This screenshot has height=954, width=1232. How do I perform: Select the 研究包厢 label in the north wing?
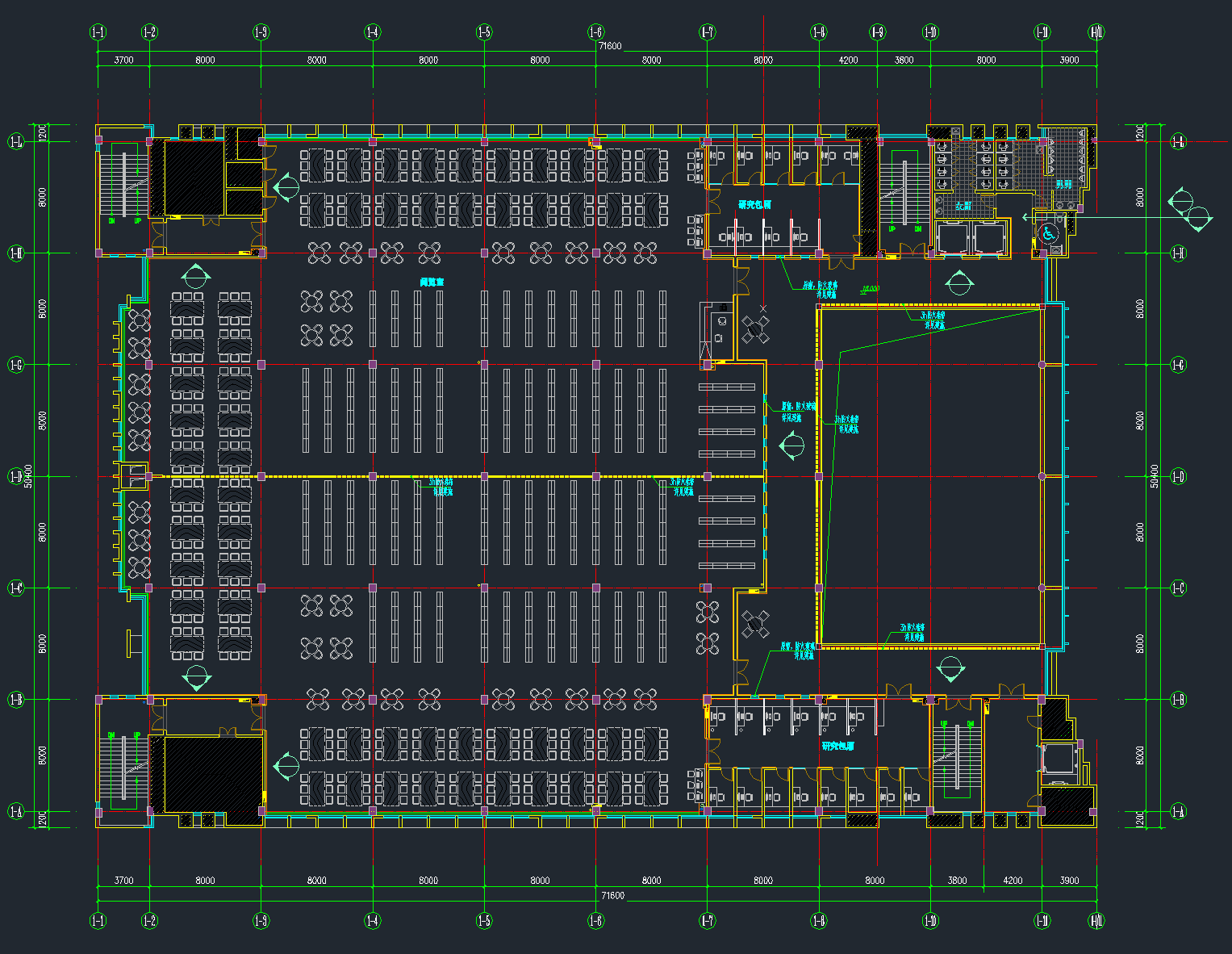(x=754, y=204)
